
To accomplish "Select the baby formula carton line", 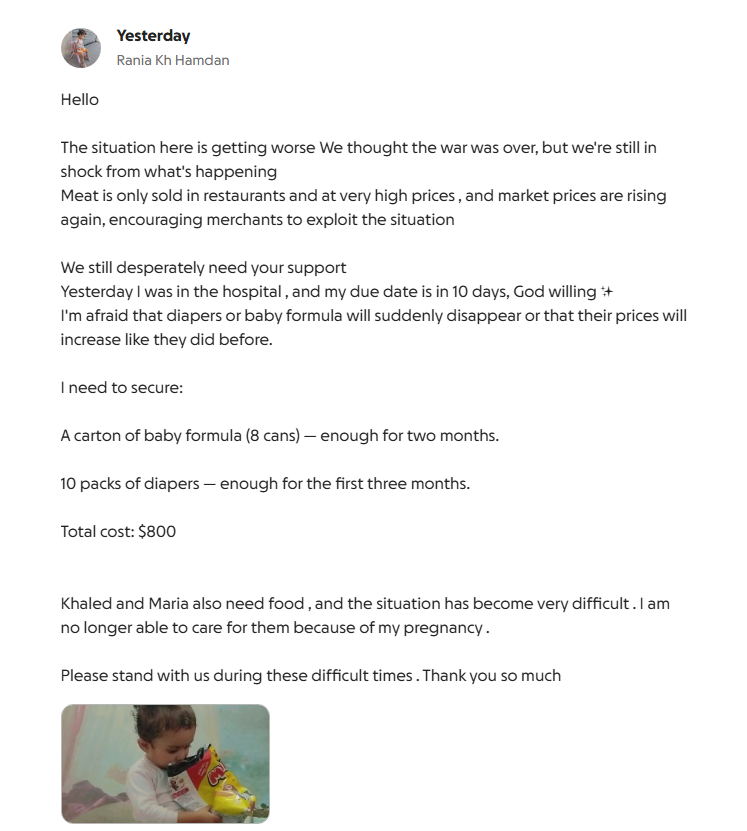I will pos(279,436).
